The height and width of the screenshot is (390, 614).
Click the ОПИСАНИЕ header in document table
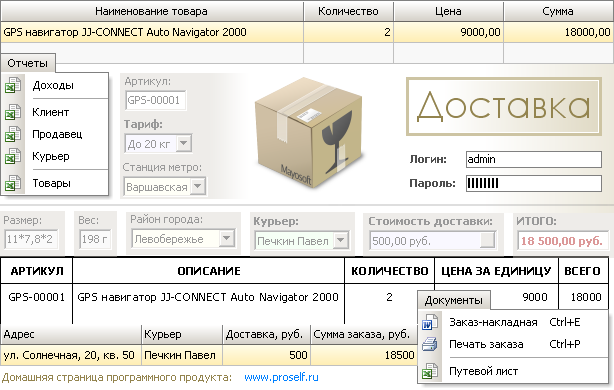(209, 271)
